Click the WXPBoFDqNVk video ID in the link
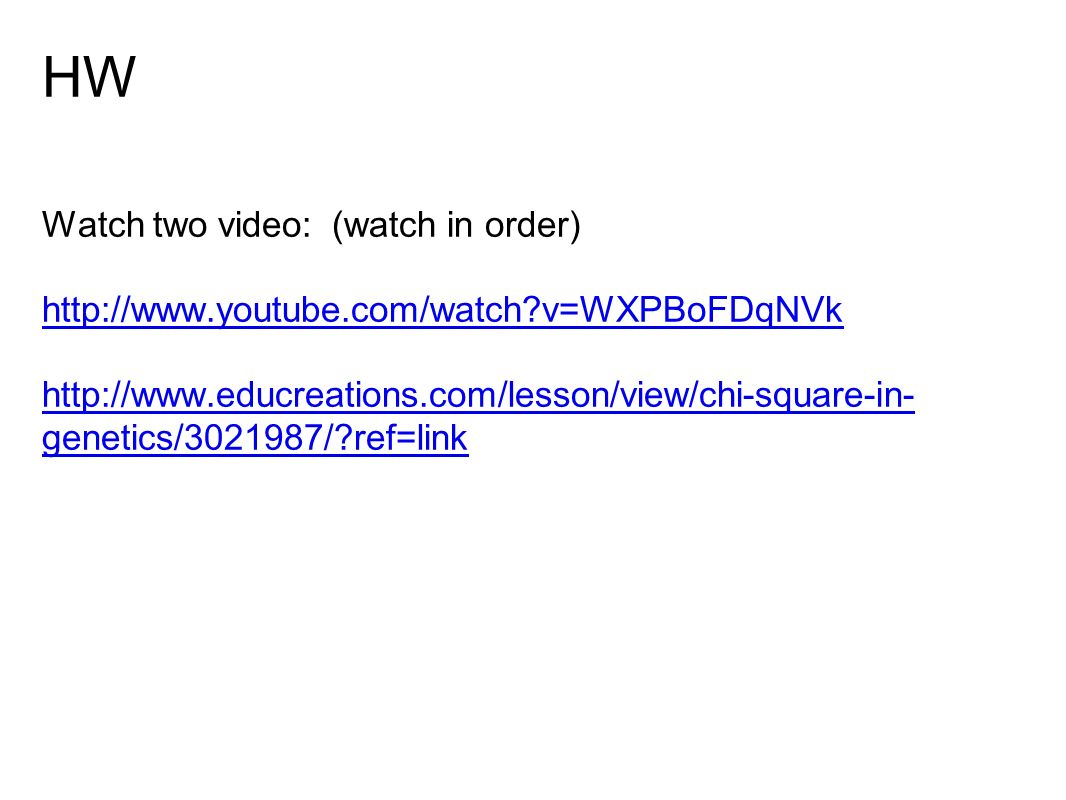Image resolution: width=1066 pixels, height=800 pixels. coord(711,310)
